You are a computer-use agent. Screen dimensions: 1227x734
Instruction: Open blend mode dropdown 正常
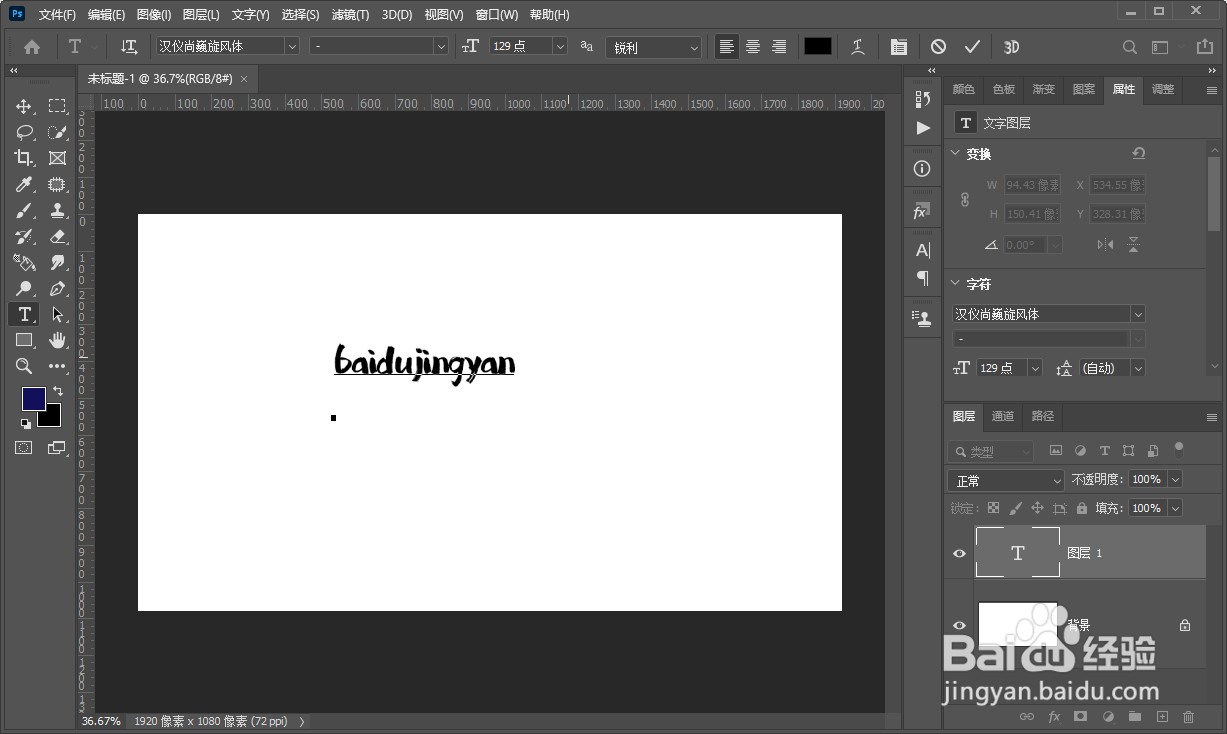coord(1006,480)
